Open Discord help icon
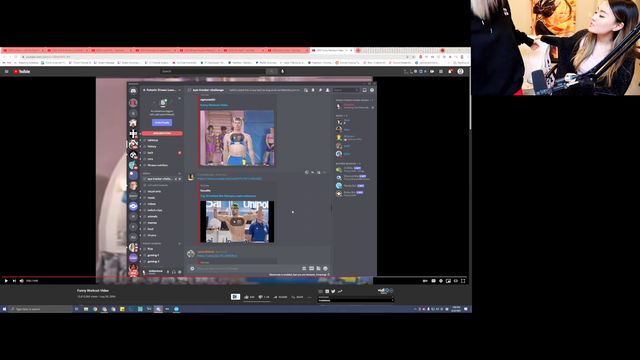The height and width of the screenshot is (360, 640). coord(371,90)
